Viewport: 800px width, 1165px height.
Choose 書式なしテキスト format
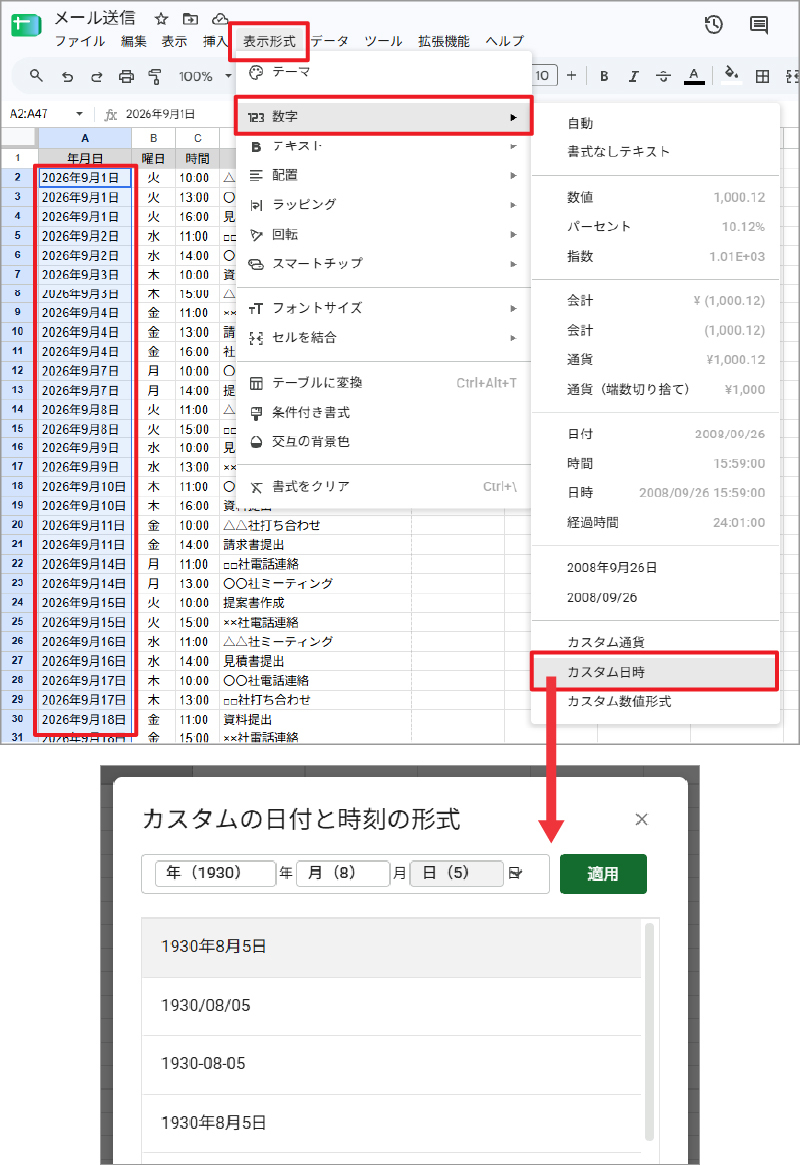656,152
